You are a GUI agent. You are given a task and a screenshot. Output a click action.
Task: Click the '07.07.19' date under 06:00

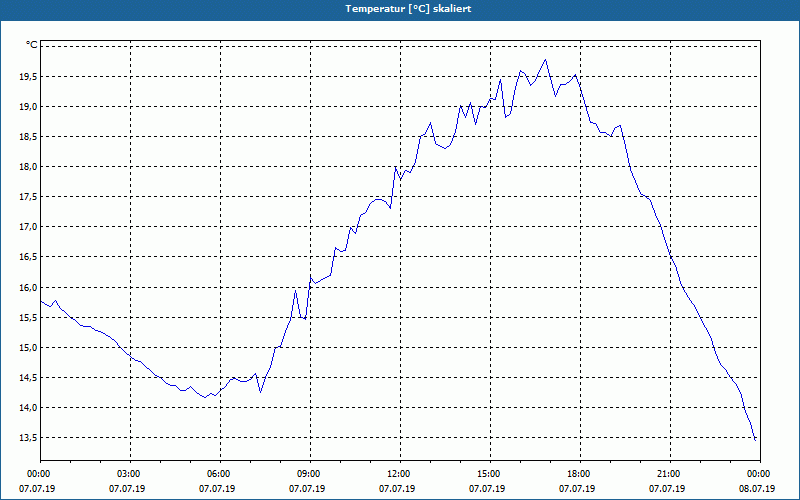(x=217, y=489)
